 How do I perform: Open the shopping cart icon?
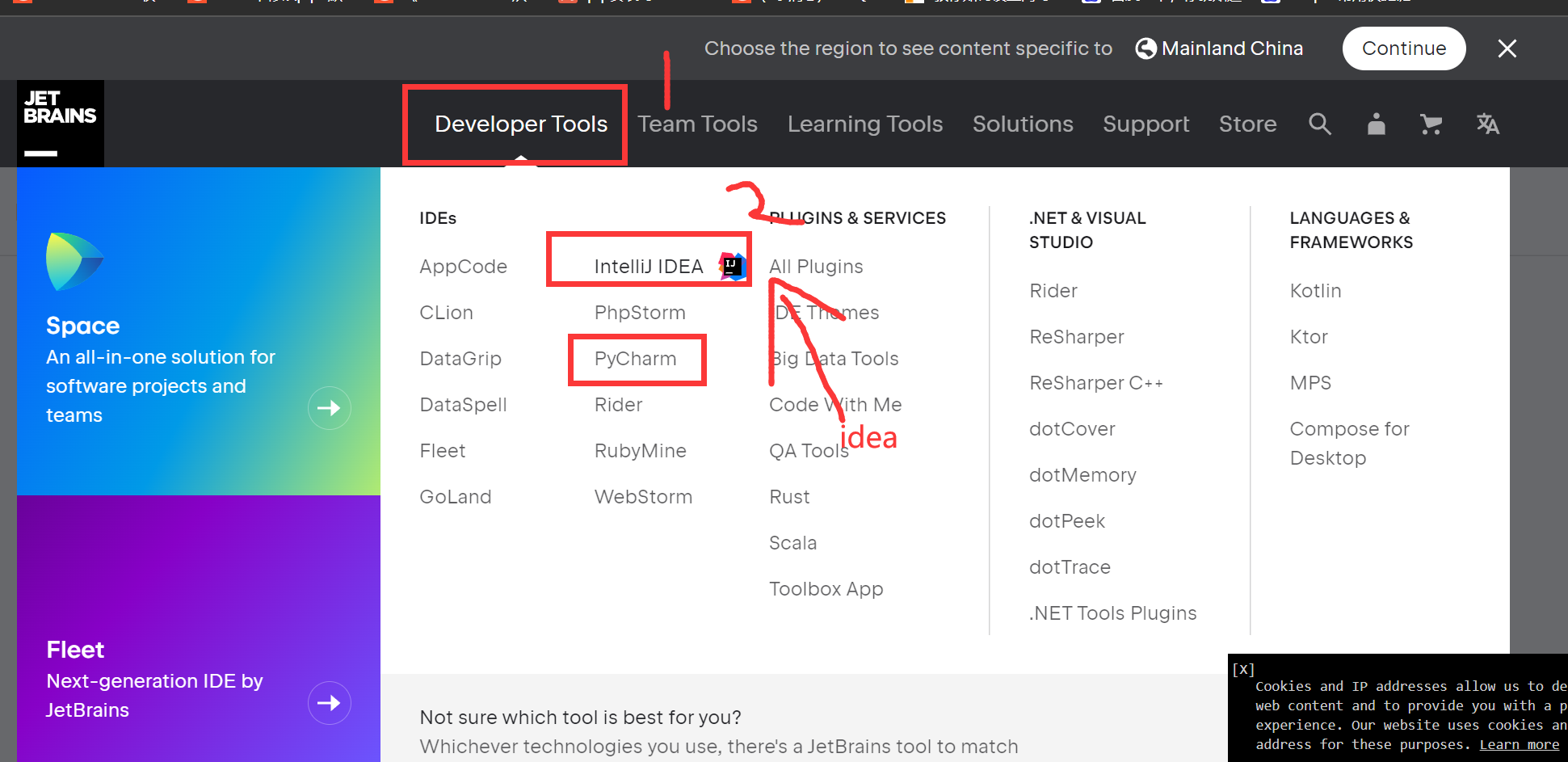coord(1431,124)
